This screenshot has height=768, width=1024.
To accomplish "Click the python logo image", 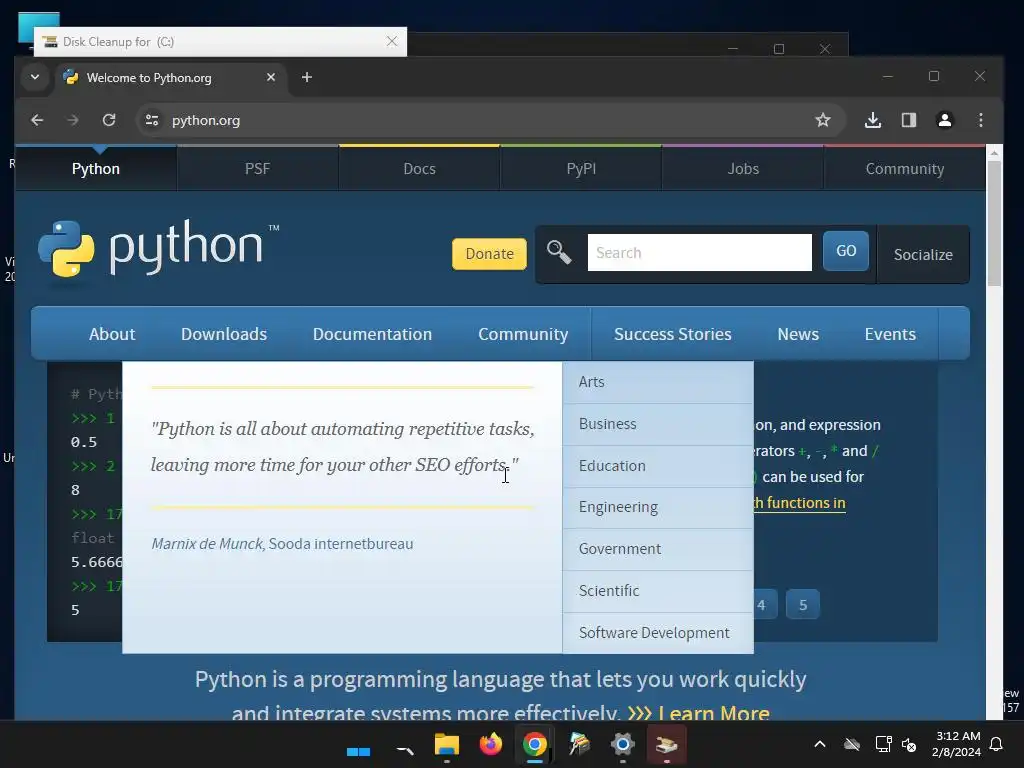I will coord(159,248).
